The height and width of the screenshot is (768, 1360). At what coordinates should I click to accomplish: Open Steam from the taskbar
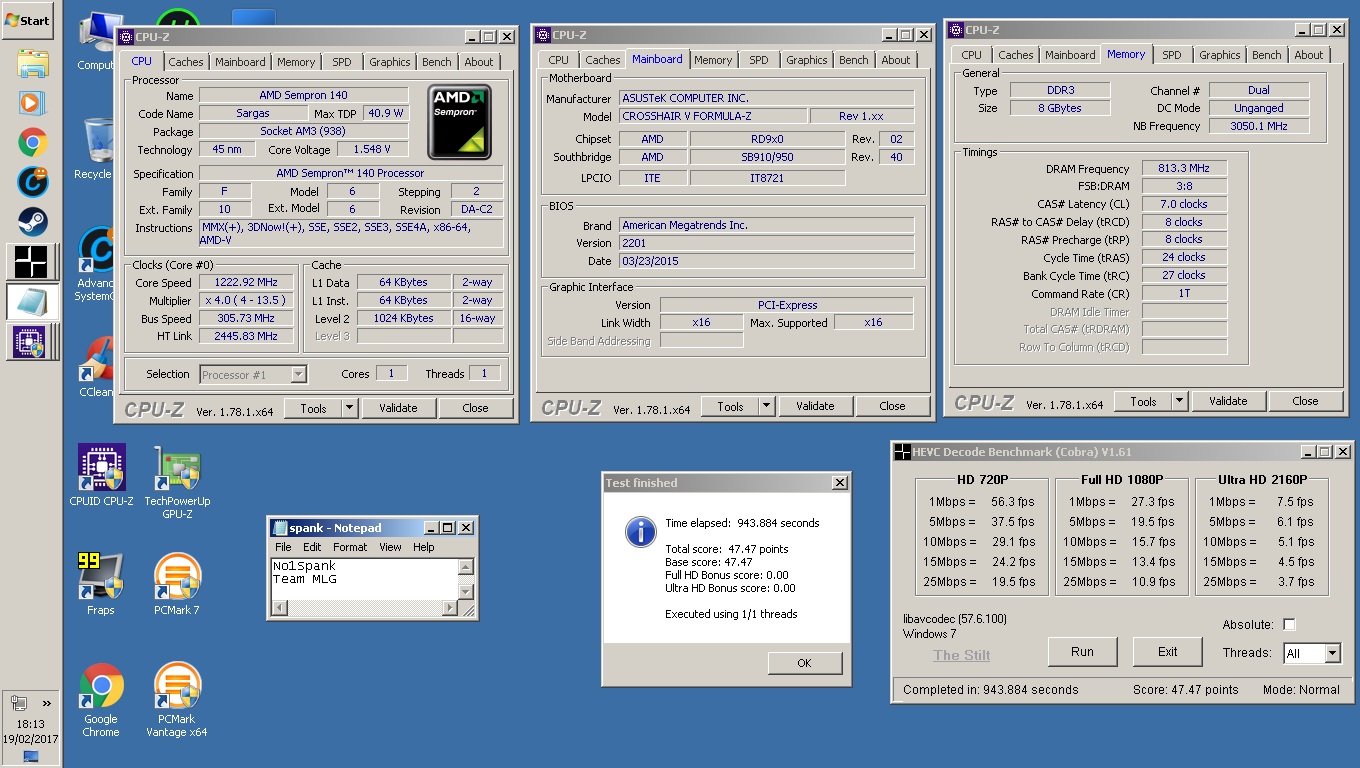pyautogui.click(x=32, y=221)
